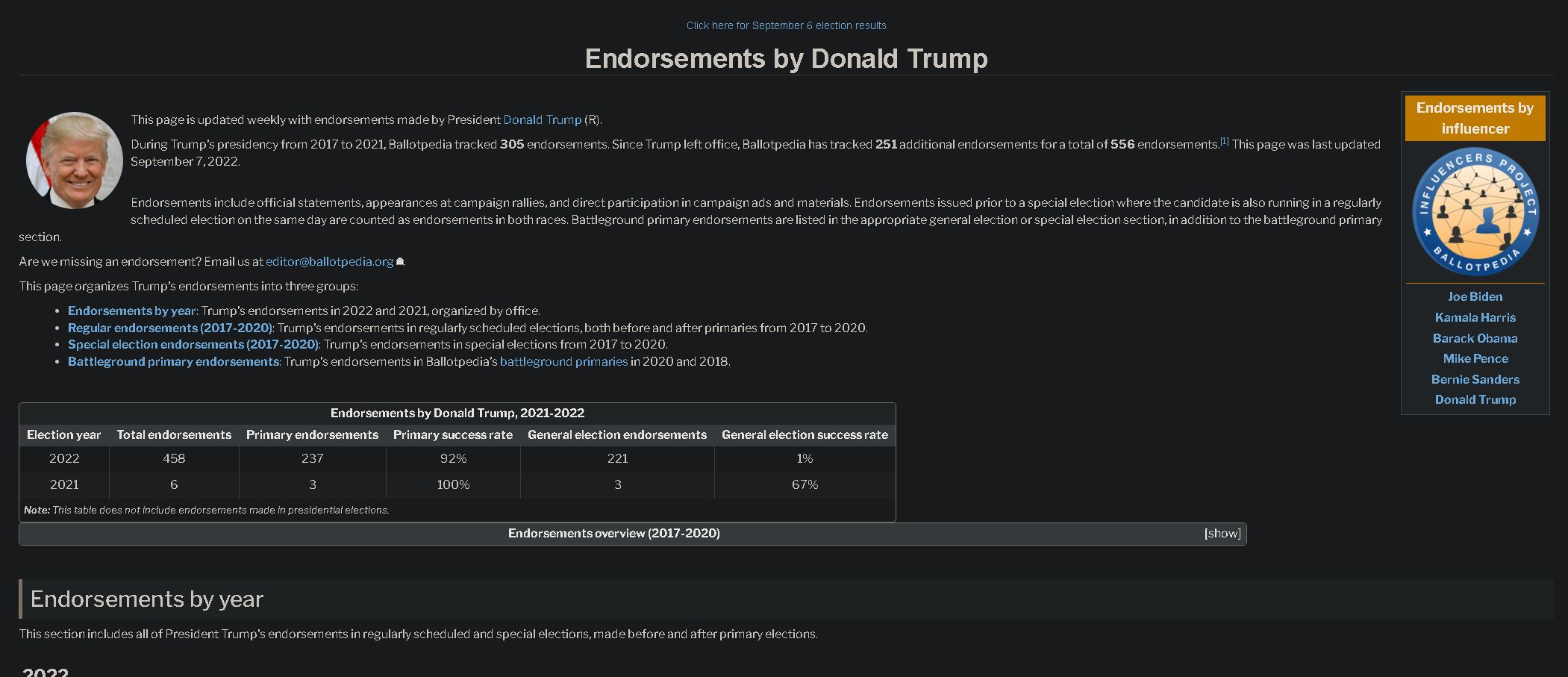Go to Special election endorsements (2017-2020)
The width and height of the screenshot is (1568, 677).
(x=193, y=345)
